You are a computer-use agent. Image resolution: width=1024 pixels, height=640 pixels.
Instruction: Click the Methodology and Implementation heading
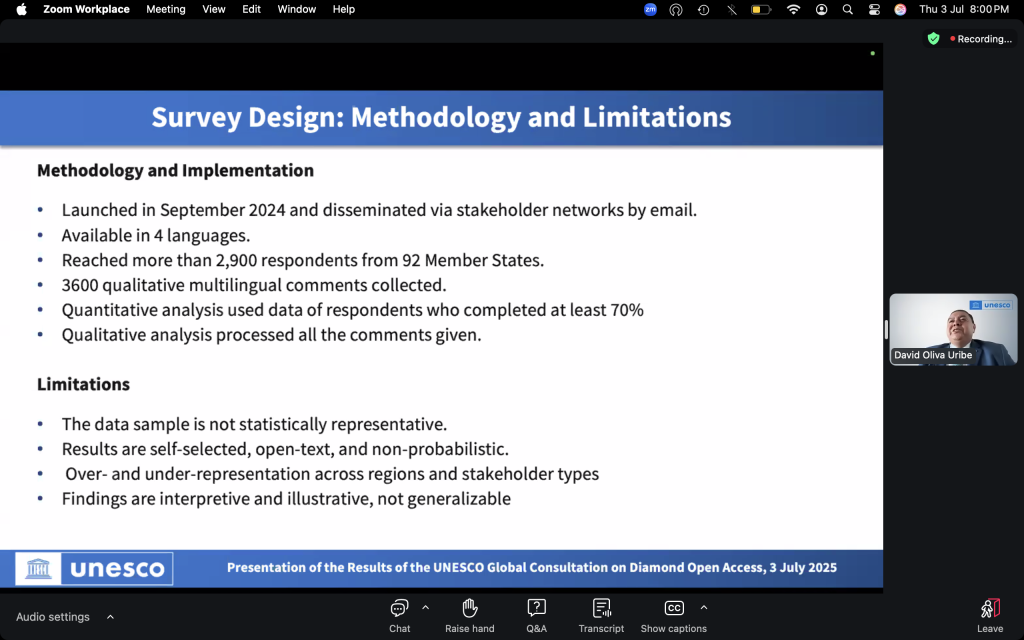[x=175, y=170]
